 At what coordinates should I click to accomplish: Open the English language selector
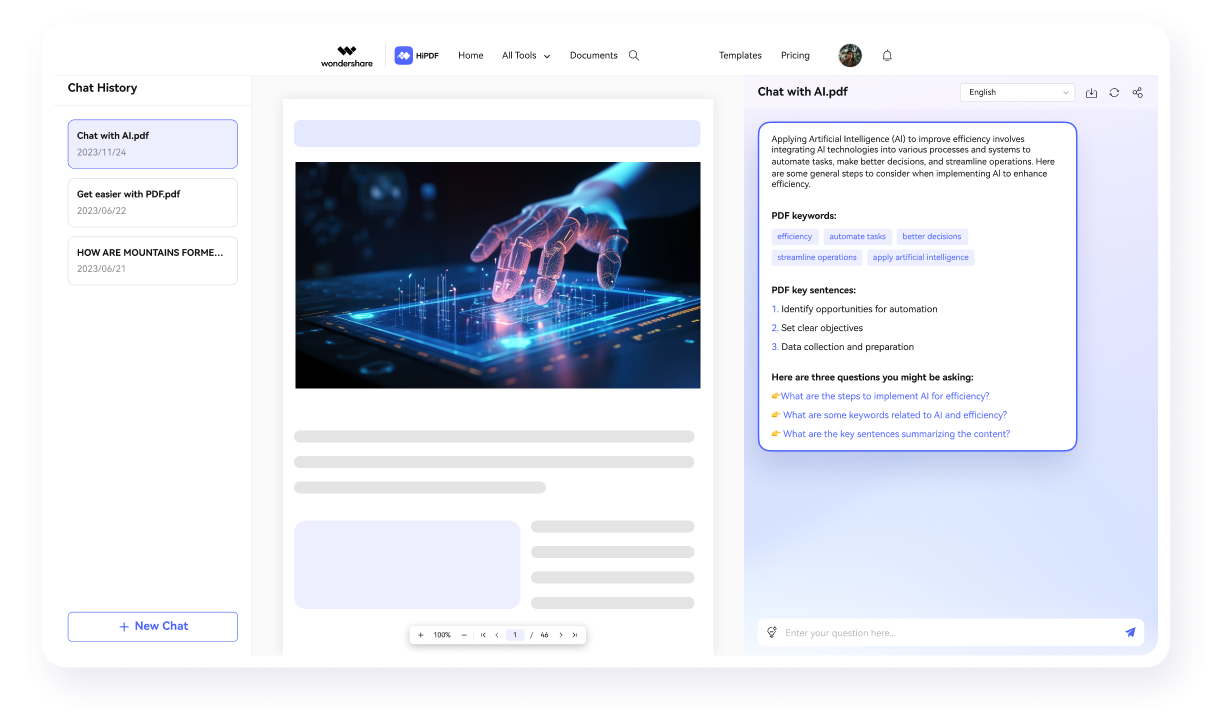[x=1016, y=92]
